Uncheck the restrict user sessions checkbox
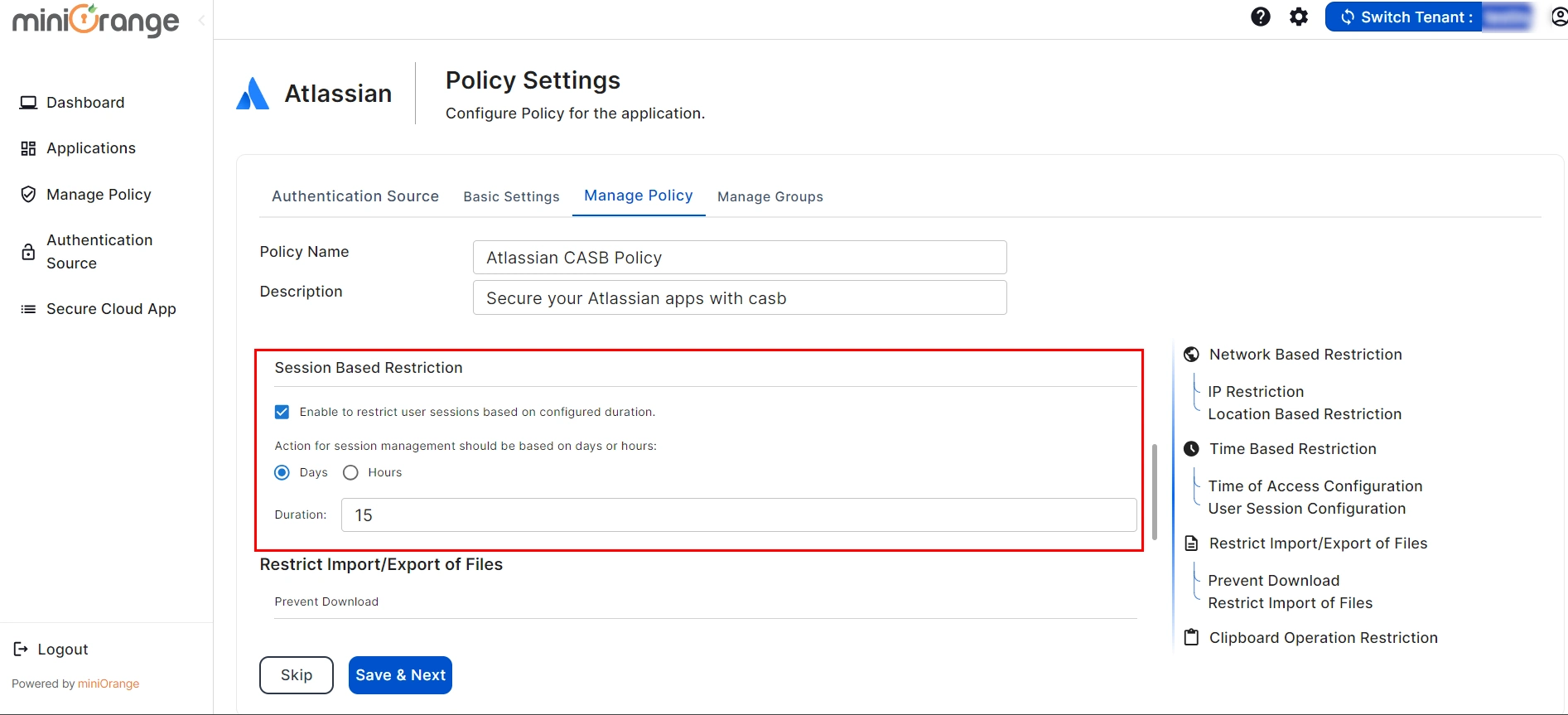The width and height of the screenshot is (1568, 715). [282, 412]
